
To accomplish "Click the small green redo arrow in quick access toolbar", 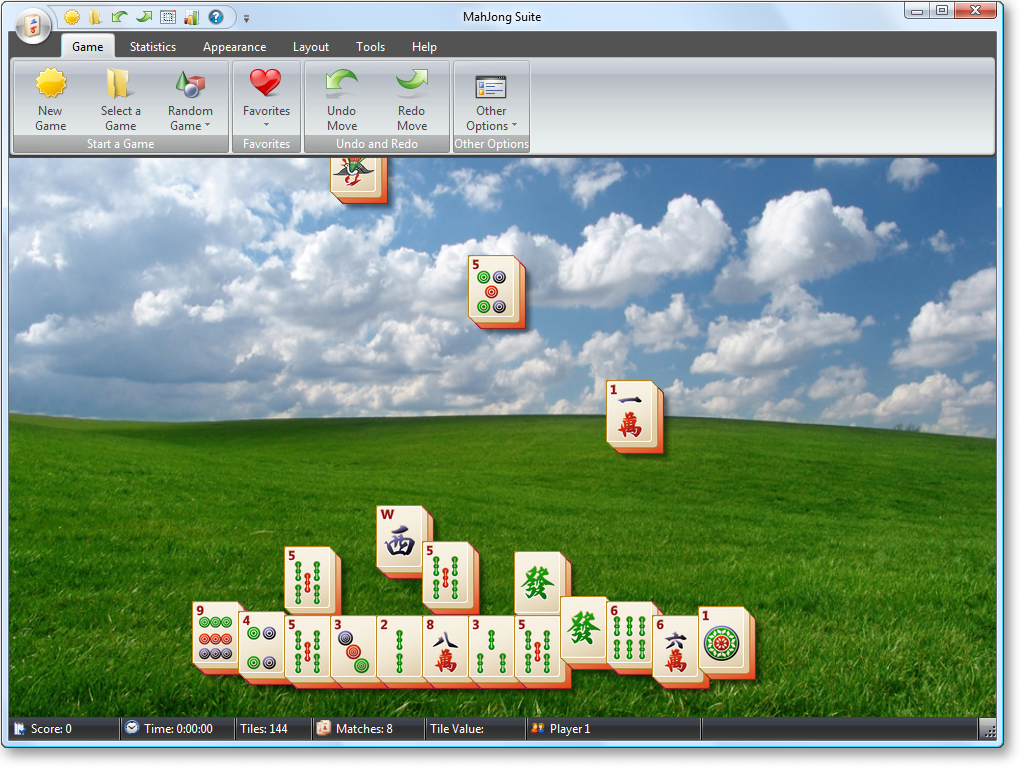I will click(143, 17).
